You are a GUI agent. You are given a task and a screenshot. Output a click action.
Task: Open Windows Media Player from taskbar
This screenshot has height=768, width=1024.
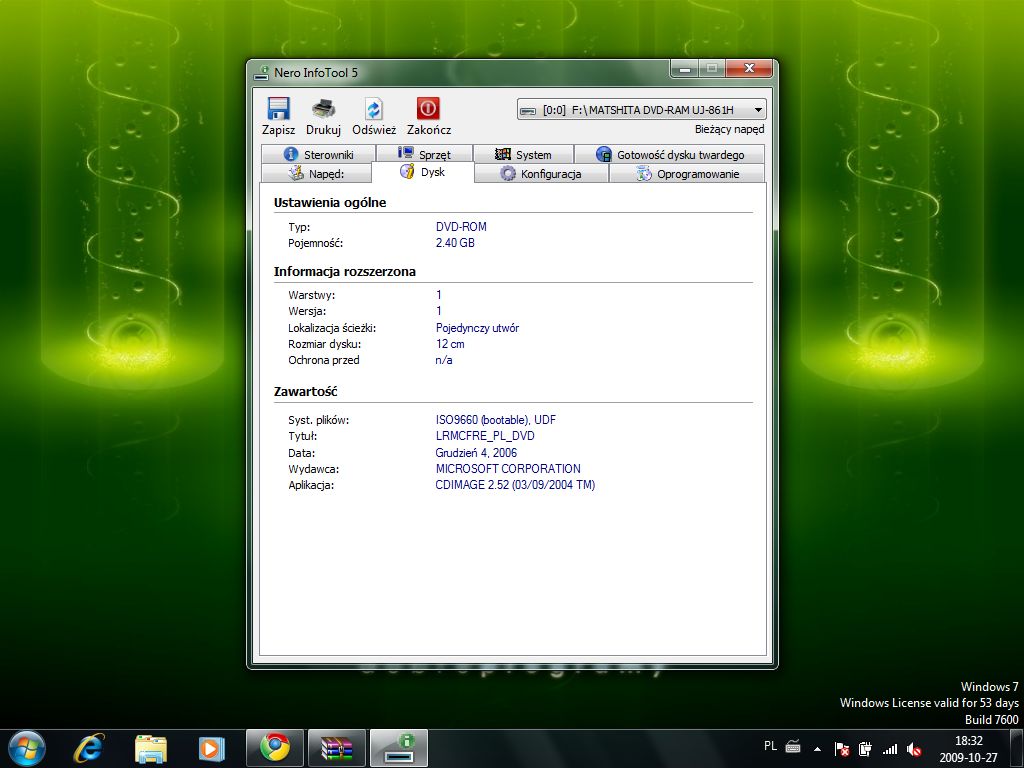(x=212, y=748)
